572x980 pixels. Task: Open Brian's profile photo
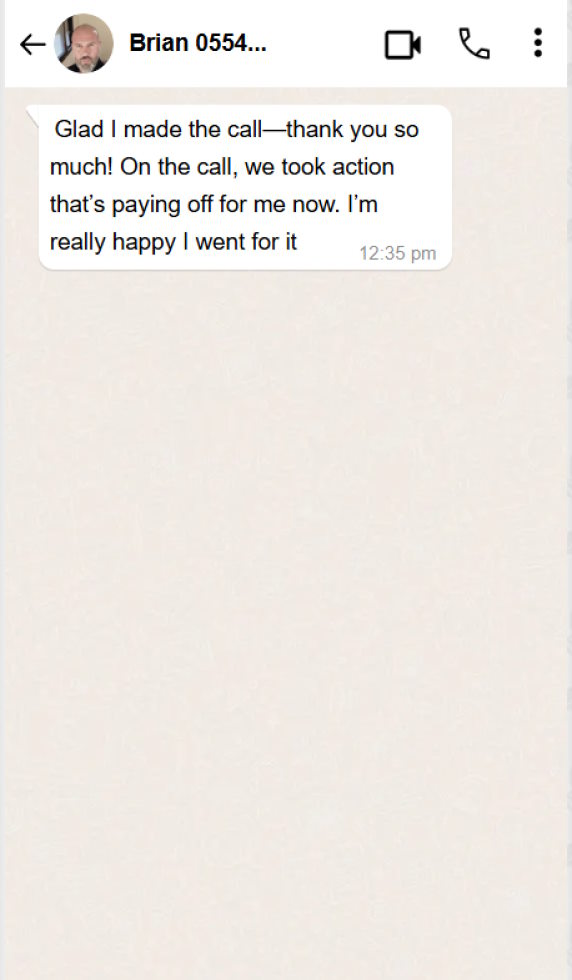pyautogui.click(x=84, y=44)
